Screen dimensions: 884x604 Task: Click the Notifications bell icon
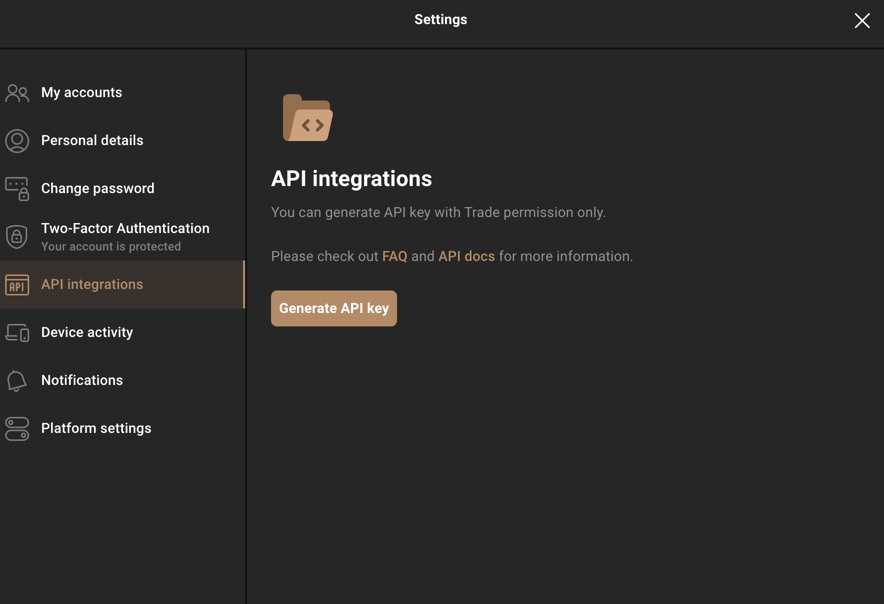17,381
